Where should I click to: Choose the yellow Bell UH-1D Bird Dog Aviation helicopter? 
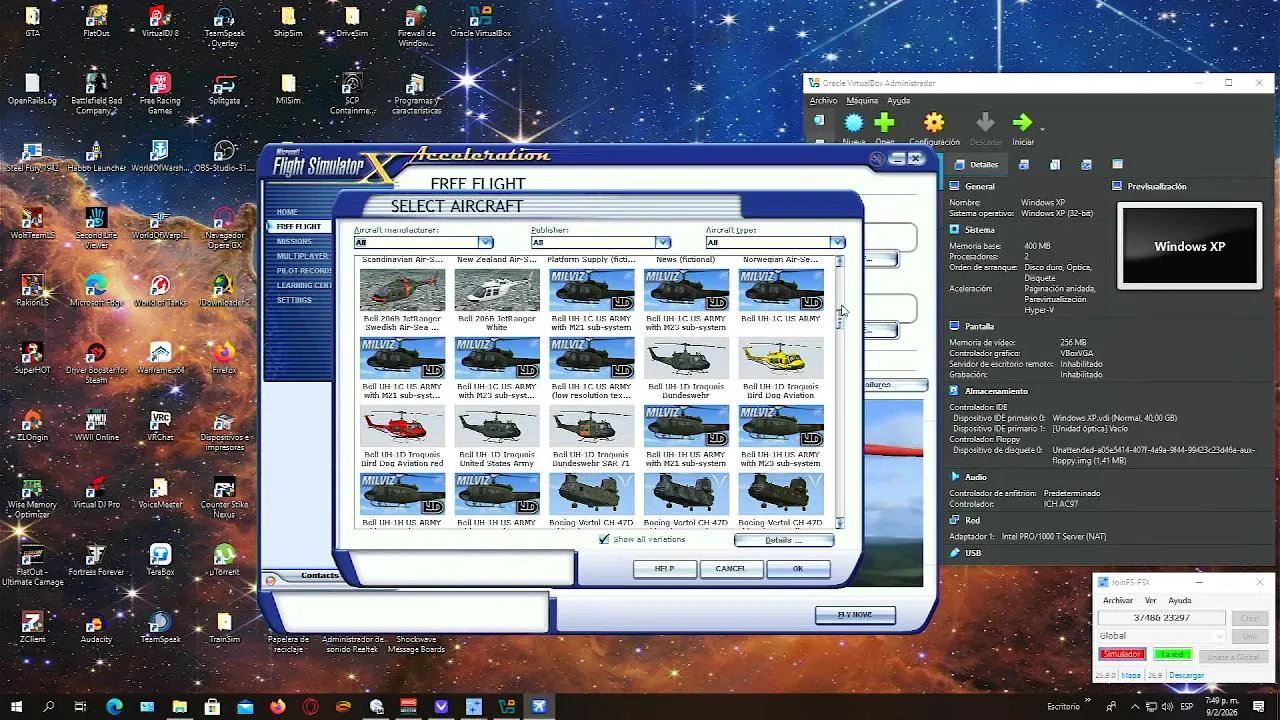pyautogui.click(x=781, y=359)
